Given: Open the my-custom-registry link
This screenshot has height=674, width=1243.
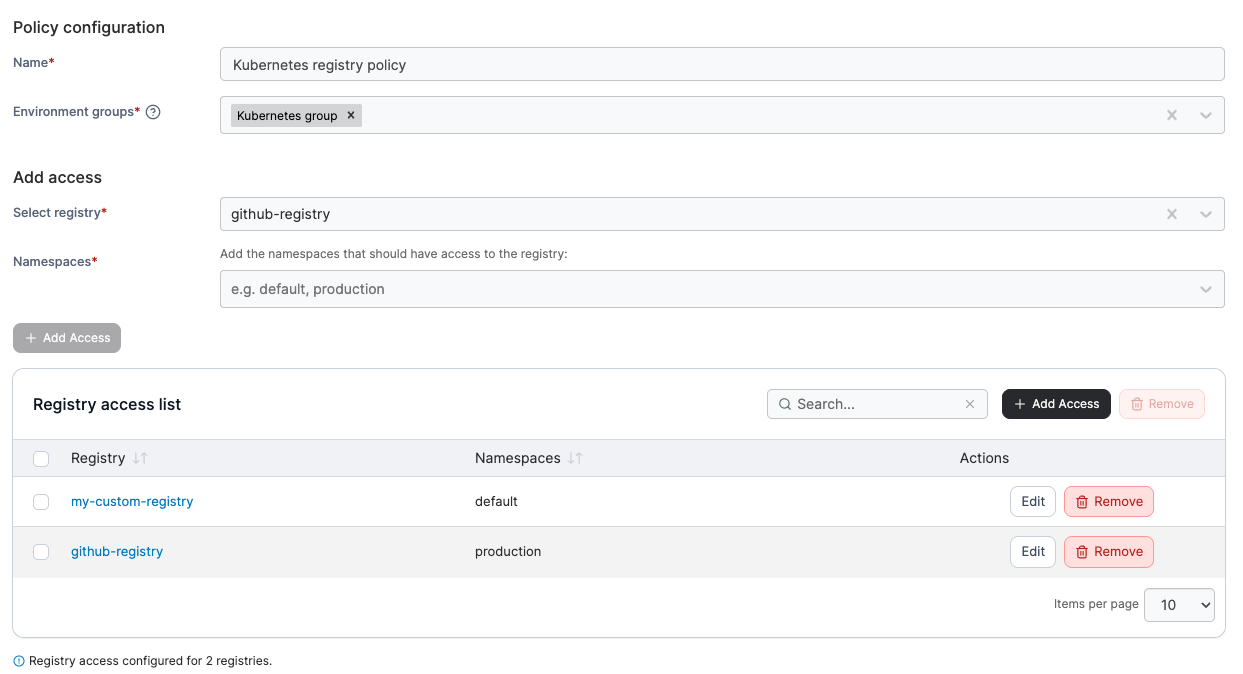Looking at the screenshot, I should 132,502.
